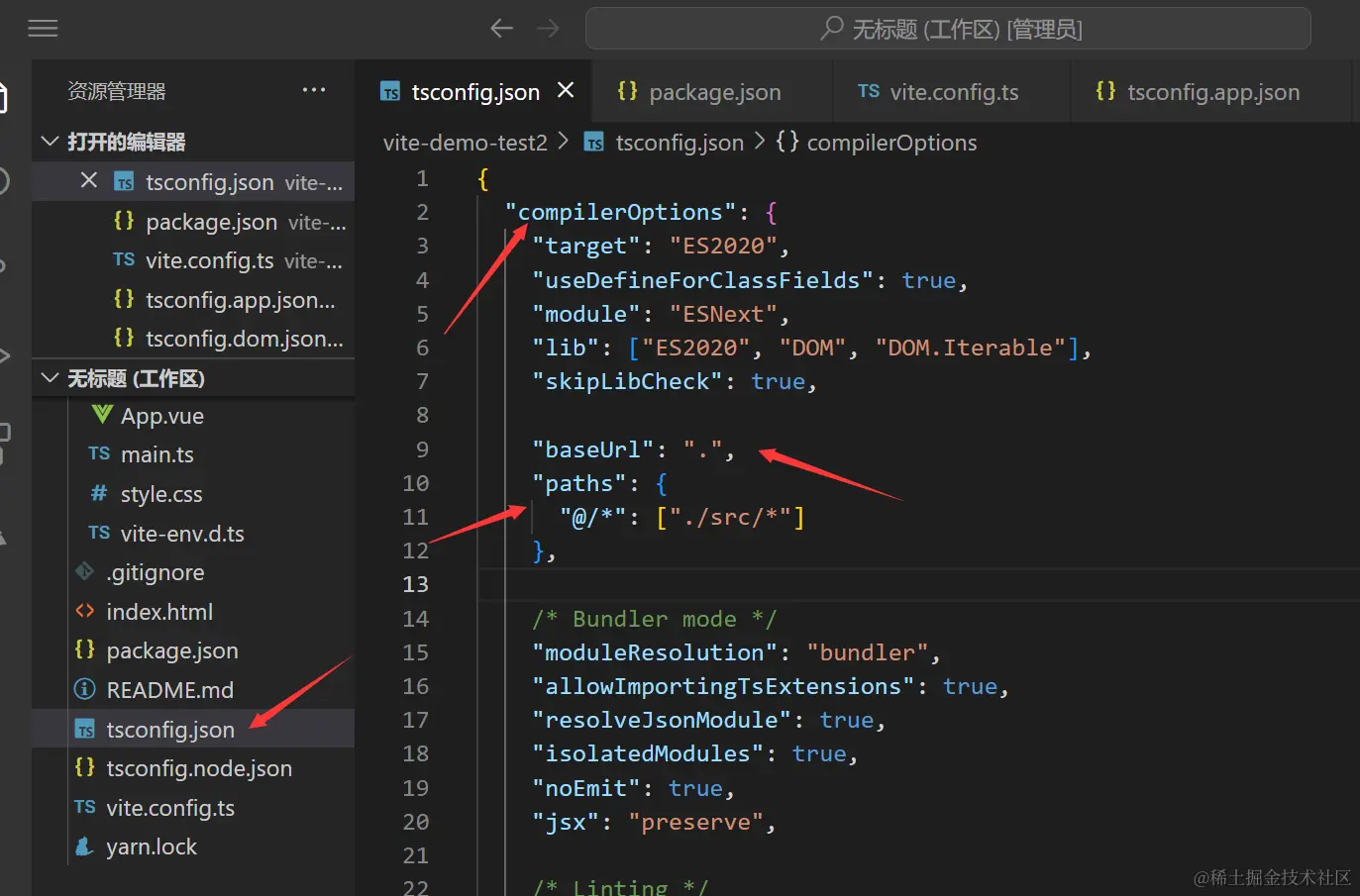Click the yarn icon beside yarn.lock
The width and height of the screenshot is (1360, 896).
(x=84, y=846)
